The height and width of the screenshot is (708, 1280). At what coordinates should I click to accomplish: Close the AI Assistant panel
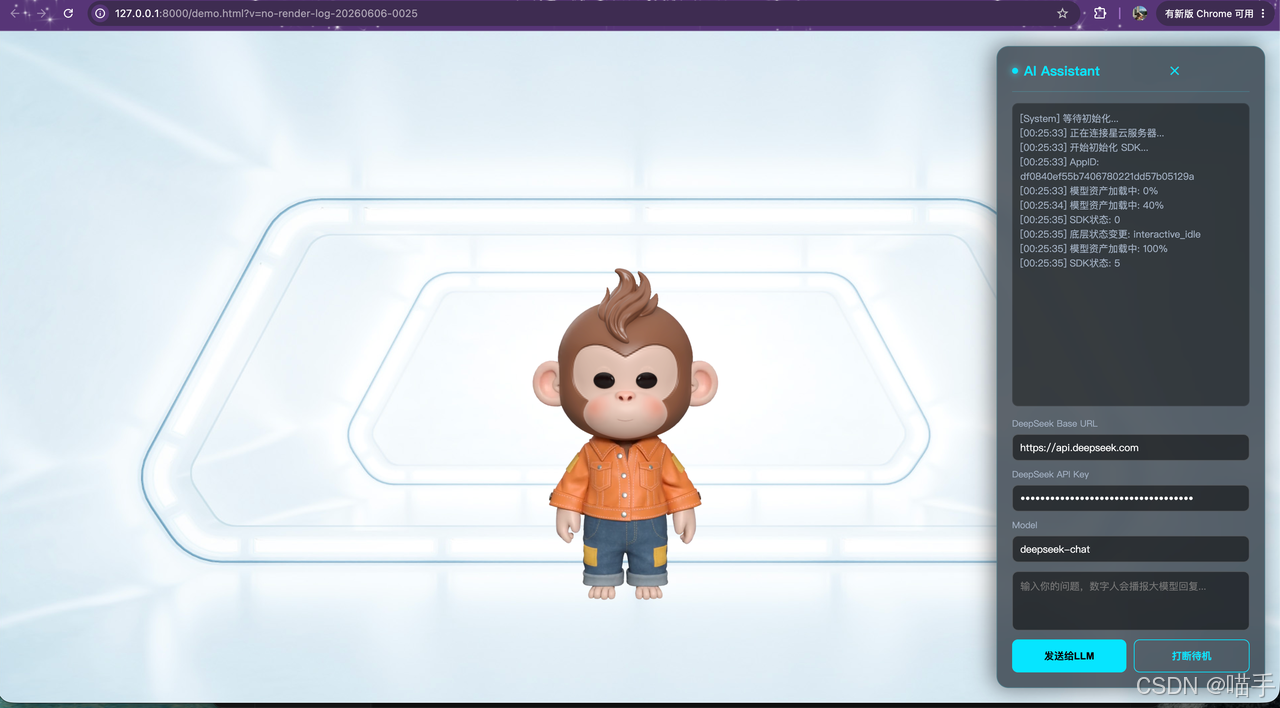tap(1175, 71)
